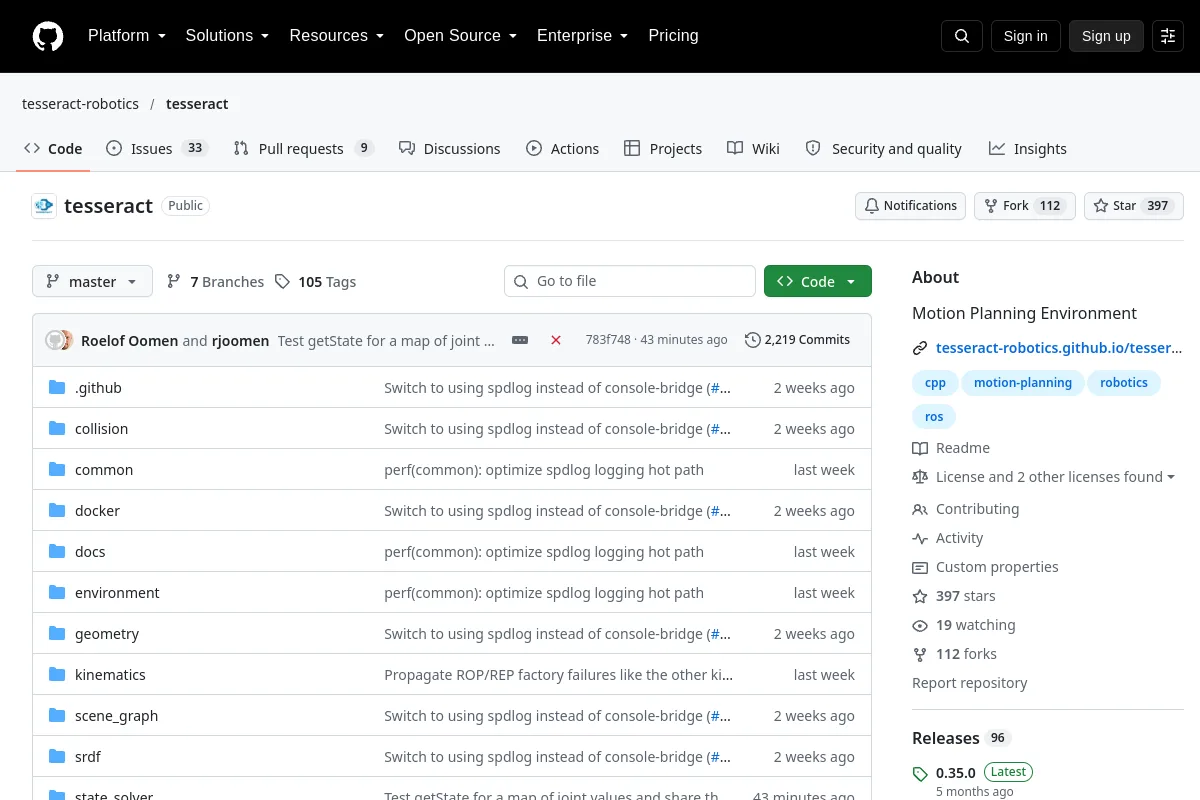Click the Go to file search field
This screenshot has width=1200, height=800.
[630, 282]
